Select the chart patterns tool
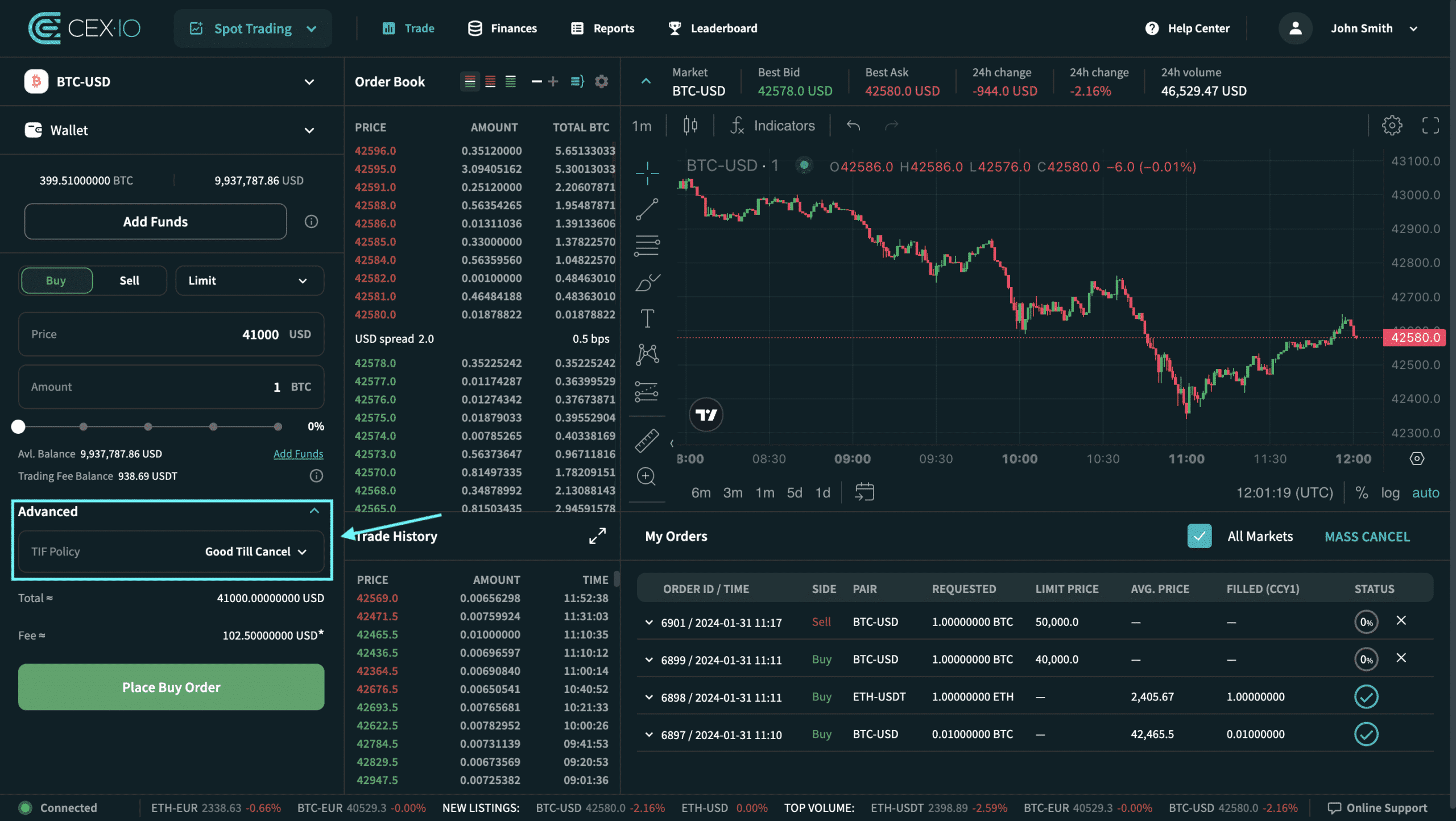This screenshot has width=1456, height=821. pos(647,355)
